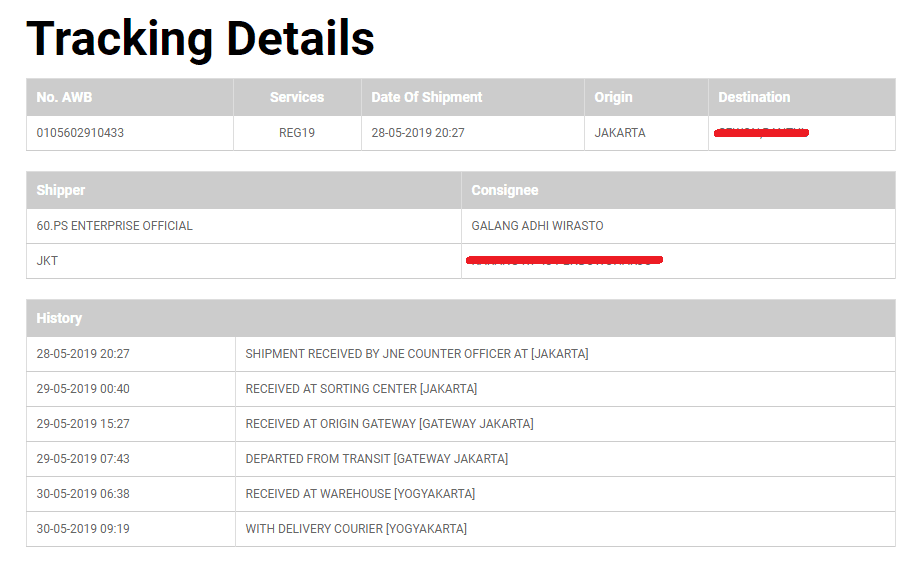The image size is (920, 561).
Task: Select AWB number 0105602910433
Action: point(80,133)
